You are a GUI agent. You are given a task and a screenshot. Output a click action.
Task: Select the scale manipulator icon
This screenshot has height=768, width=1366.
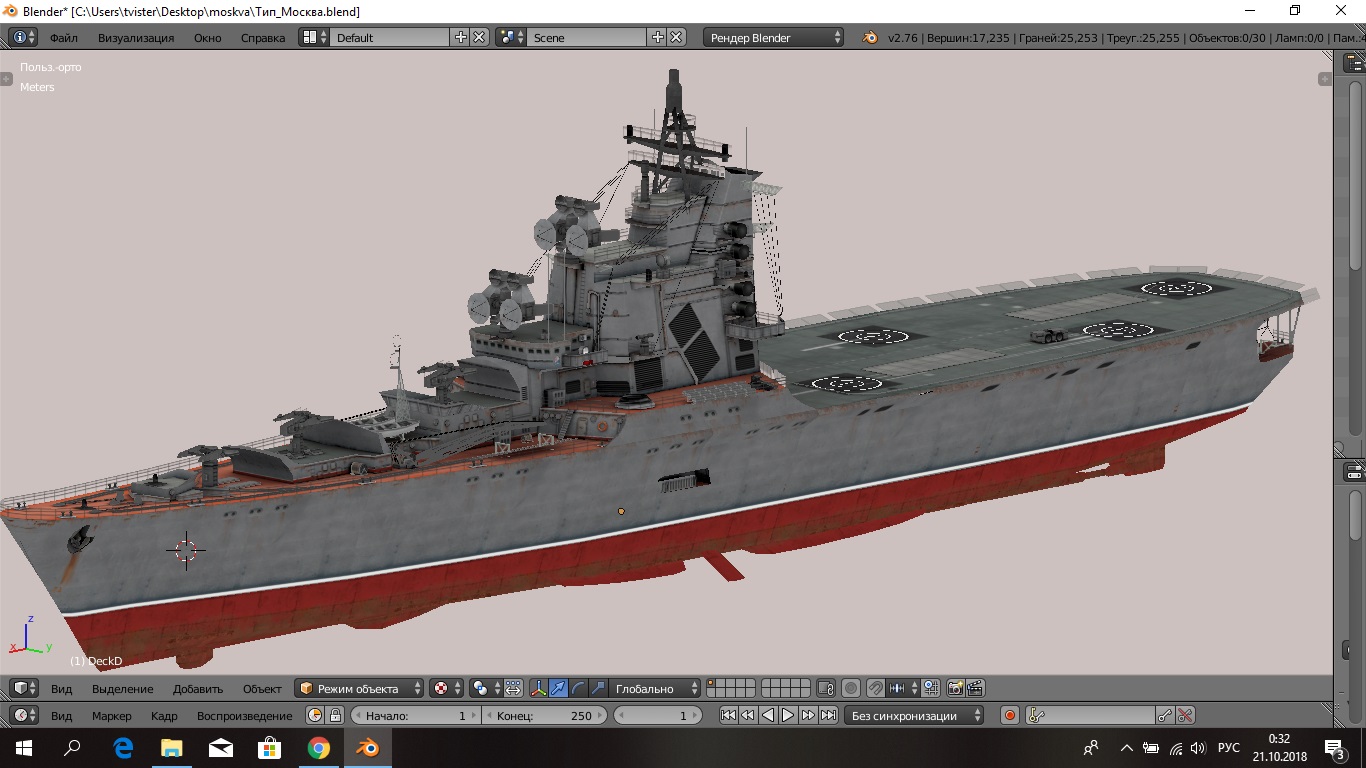click(x=599, y=689)
